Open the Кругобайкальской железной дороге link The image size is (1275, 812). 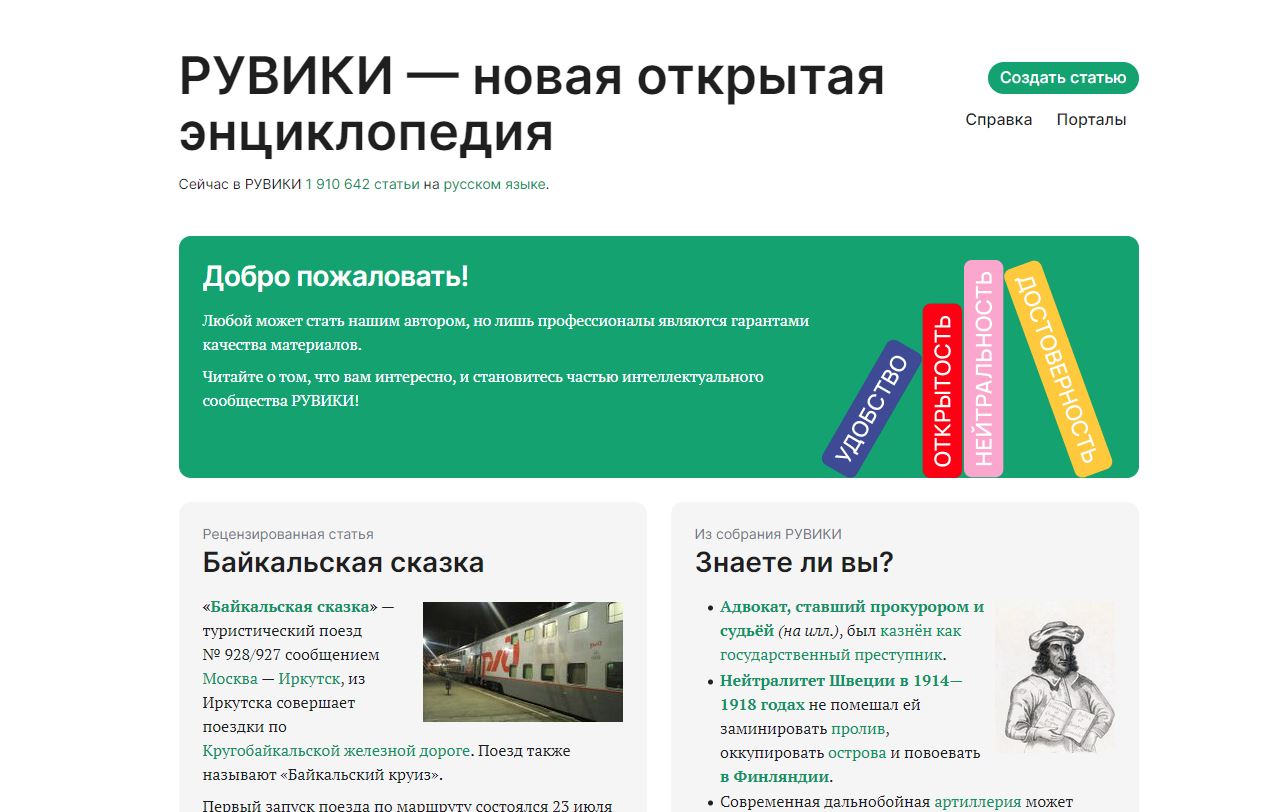pyautogui.click(x=335, y=751)
